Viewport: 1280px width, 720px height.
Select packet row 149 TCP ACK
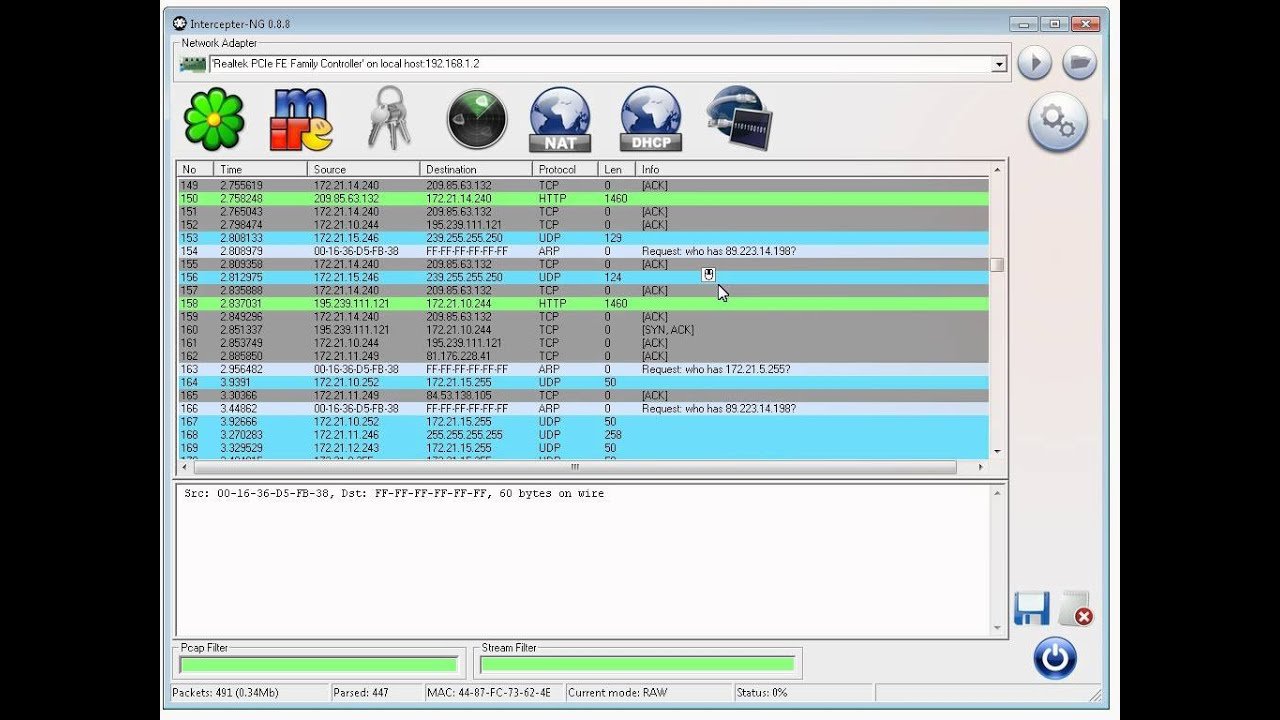(583, 185)
